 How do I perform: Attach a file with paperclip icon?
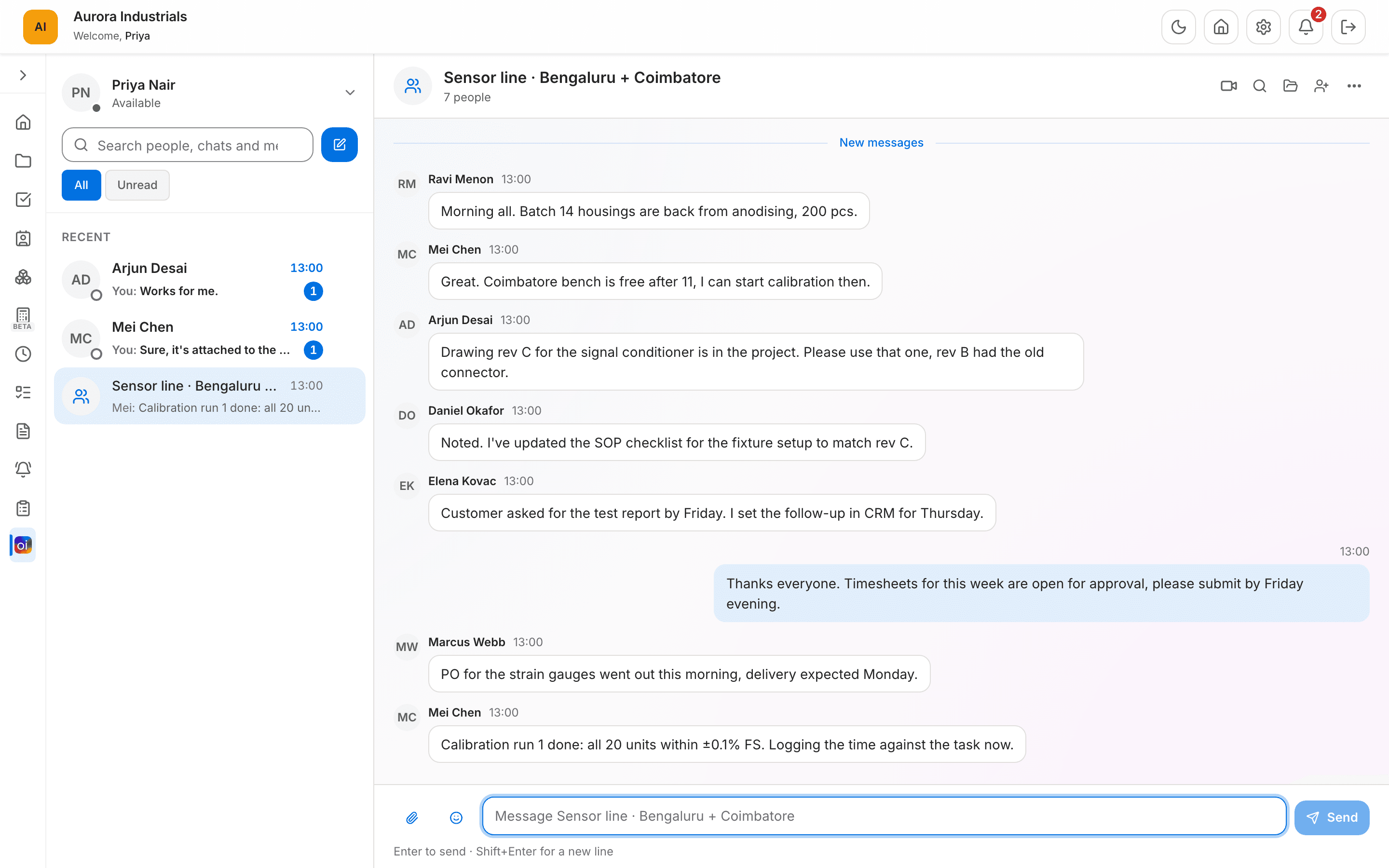412,817
